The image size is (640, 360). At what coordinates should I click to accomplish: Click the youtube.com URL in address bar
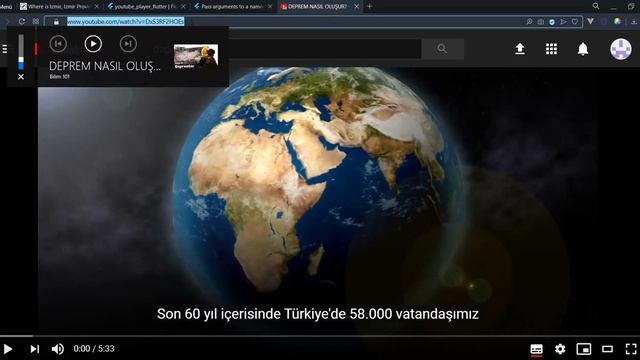pyautogui.click(x=125, y=22)
